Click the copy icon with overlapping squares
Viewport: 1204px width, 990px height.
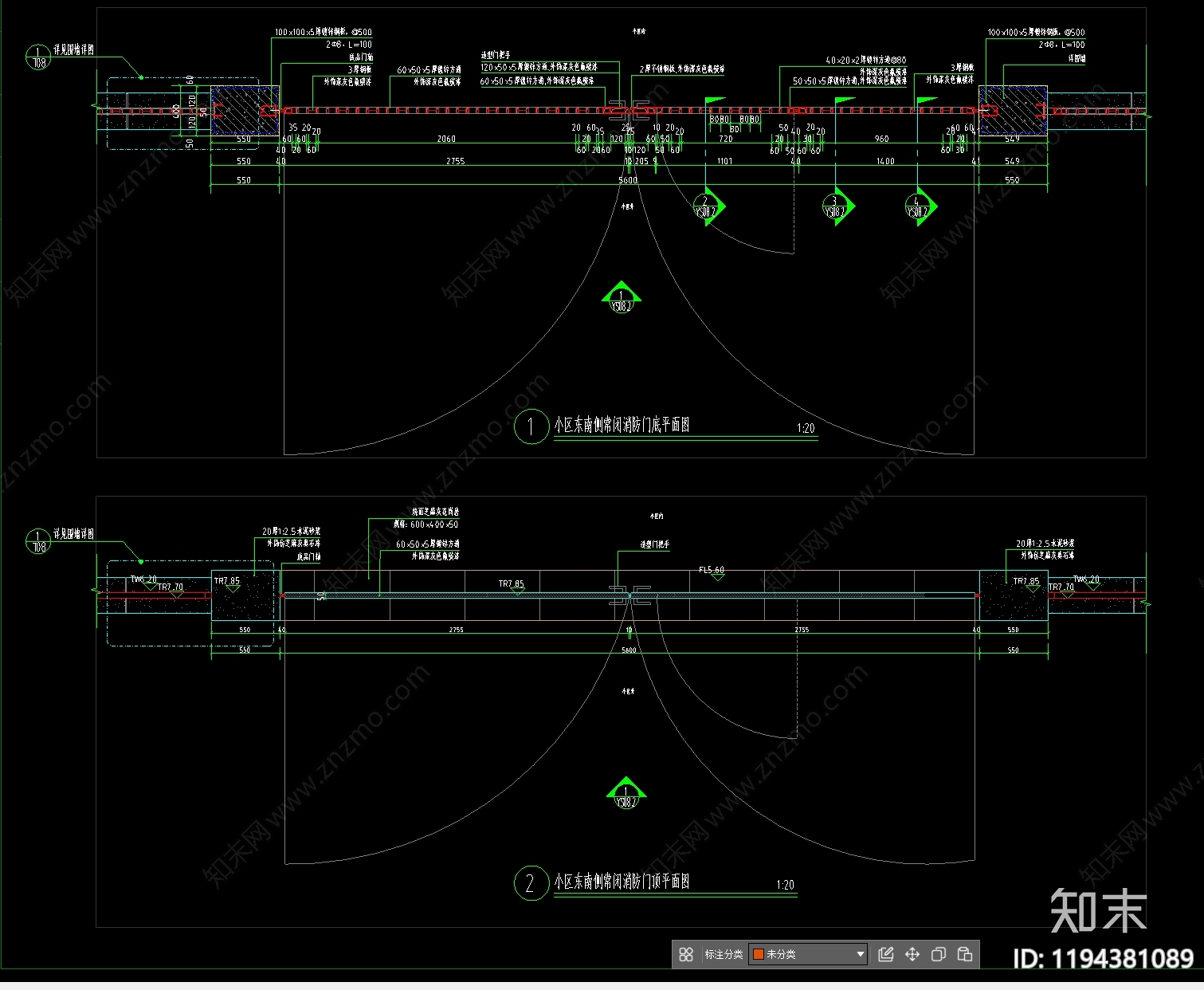939,954
